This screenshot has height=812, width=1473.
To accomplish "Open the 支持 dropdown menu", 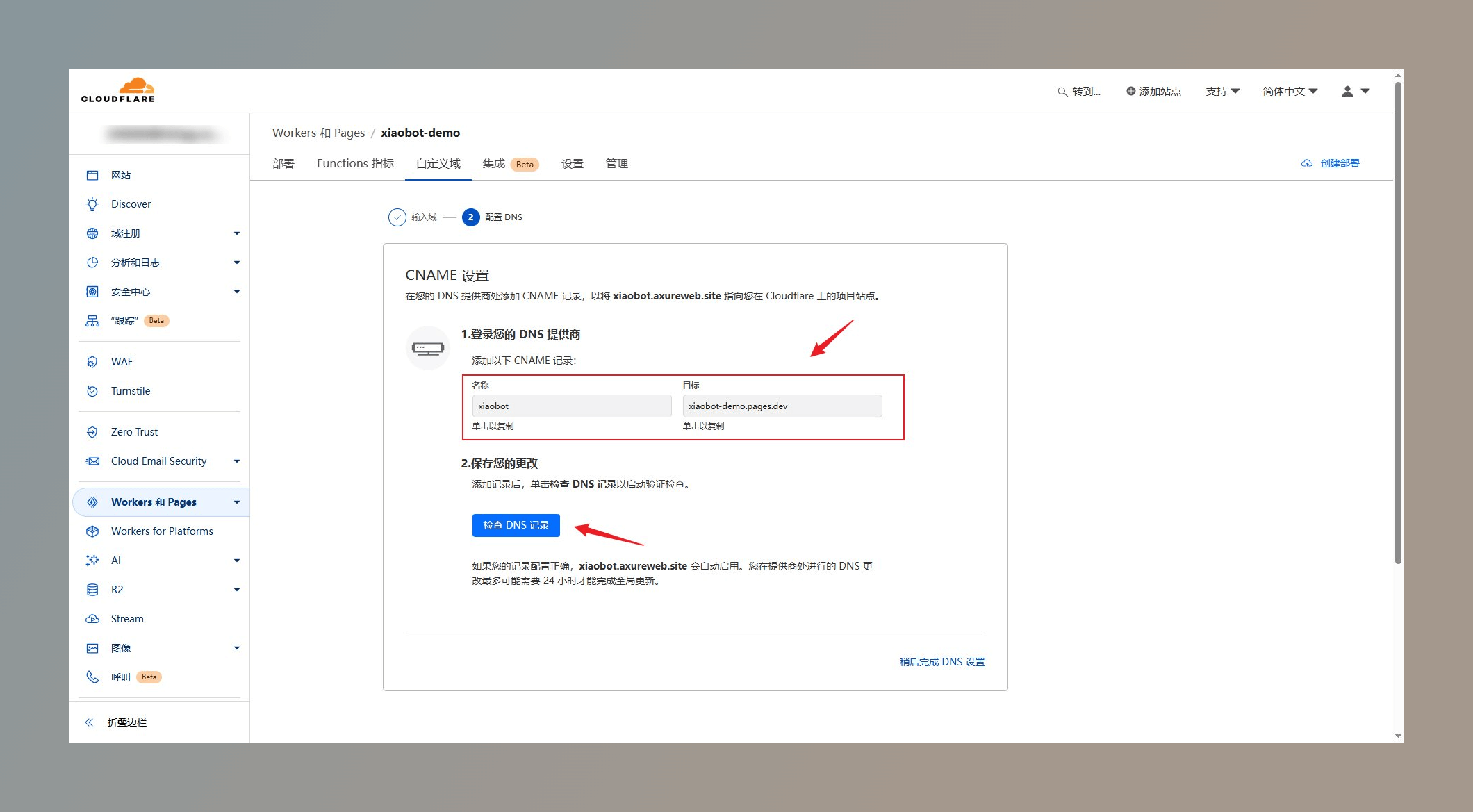I will 1223,91.
